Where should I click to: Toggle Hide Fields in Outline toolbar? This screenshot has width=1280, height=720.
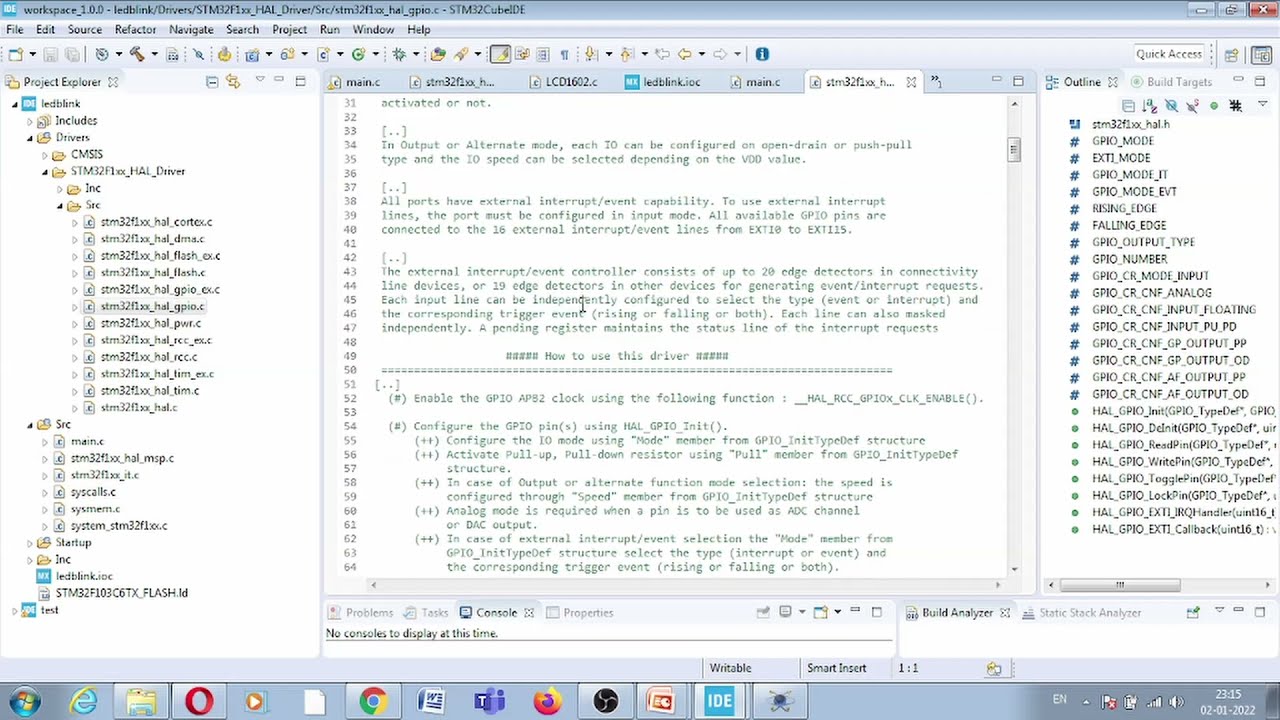[x=1171, y=106]
